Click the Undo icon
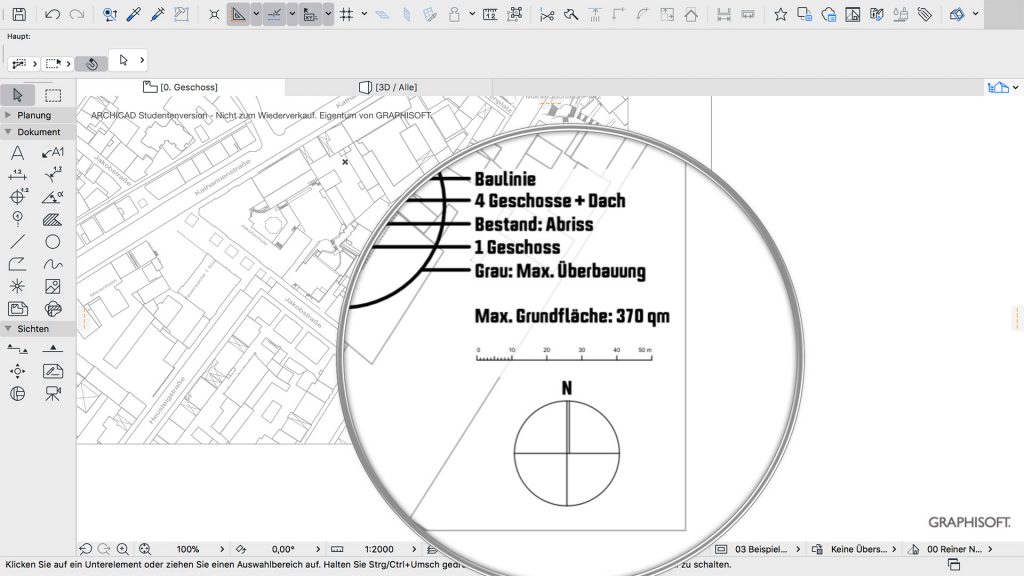The width and height of the screenshot is (1024, 576). (x=52, y=14)
